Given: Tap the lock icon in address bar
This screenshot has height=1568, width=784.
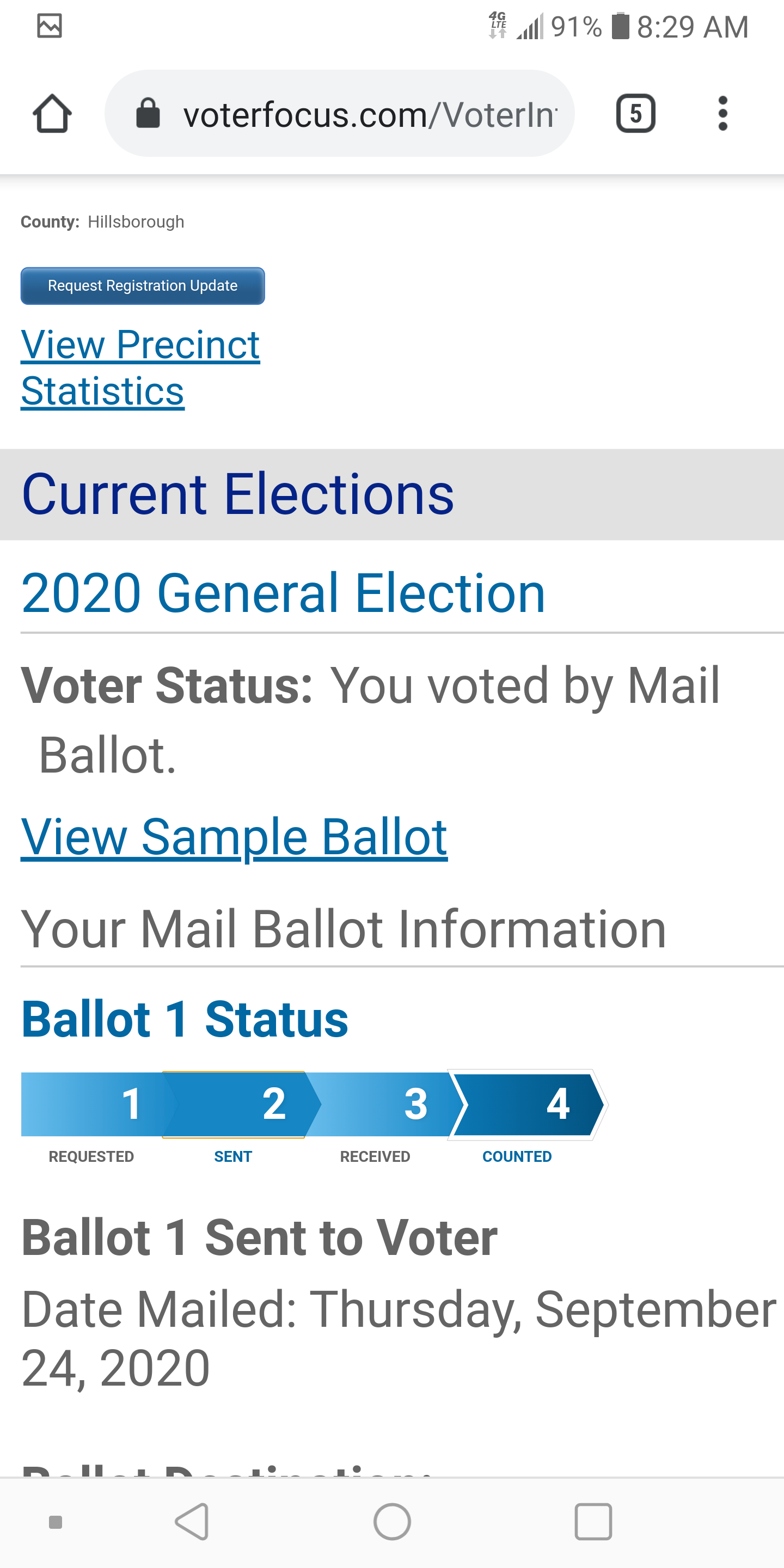Looking at the screenshot, I should click(148, 113).
